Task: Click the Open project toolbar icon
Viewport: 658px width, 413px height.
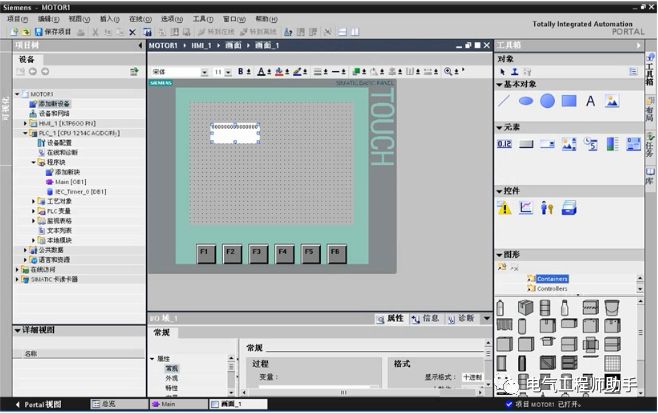Action: [x=26, y=32]
